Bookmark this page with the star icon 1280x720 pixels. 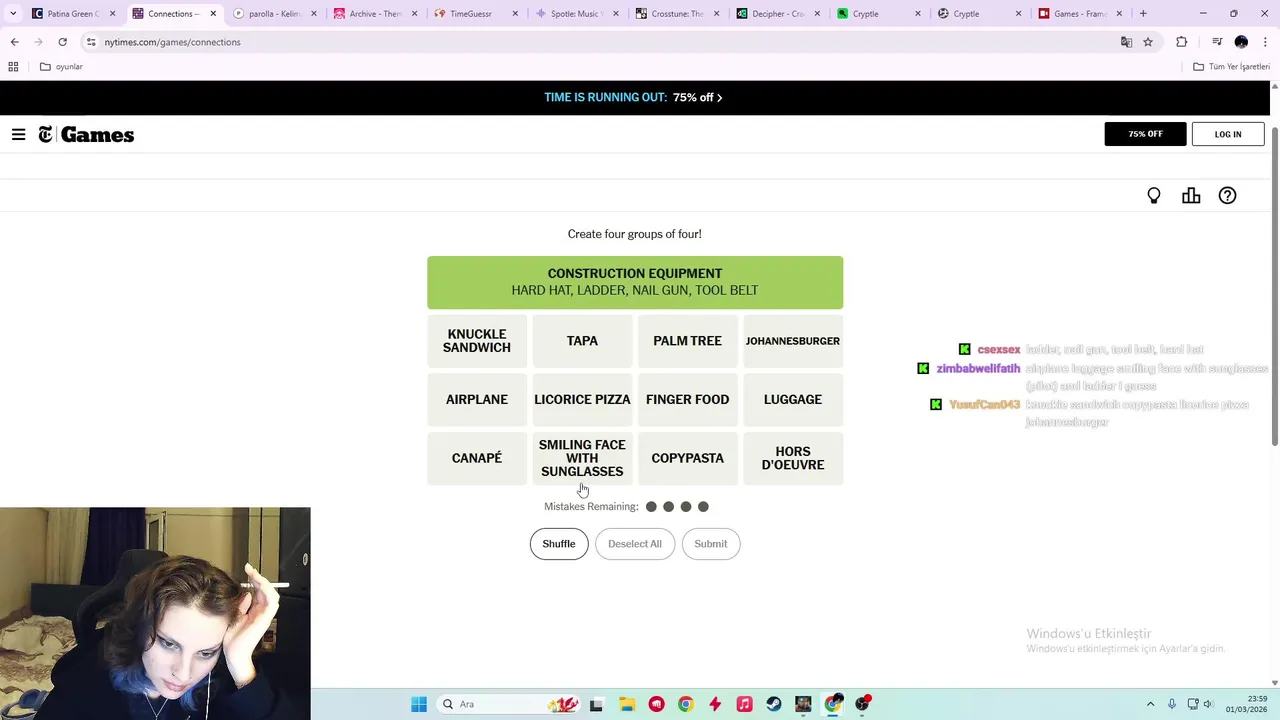1148,42
